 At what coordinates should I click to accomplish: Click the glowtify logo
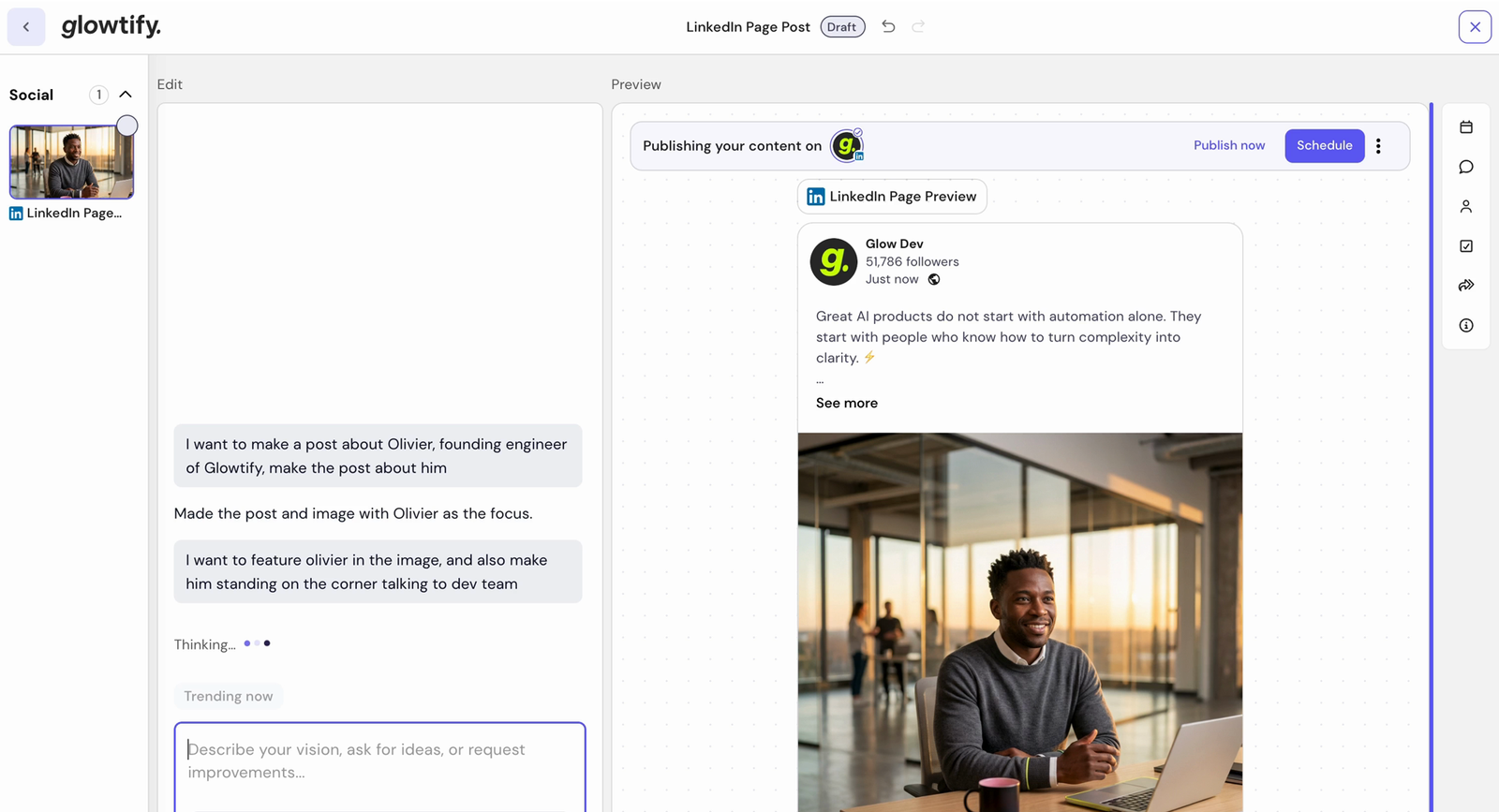(x=111, y=26)
